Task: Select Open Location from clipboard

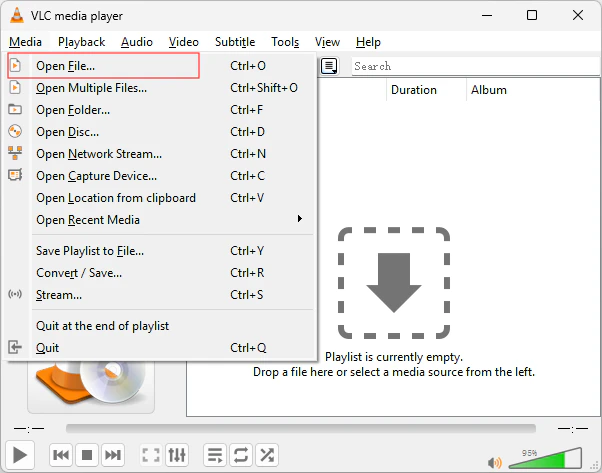Action: [x=160, y=197]
